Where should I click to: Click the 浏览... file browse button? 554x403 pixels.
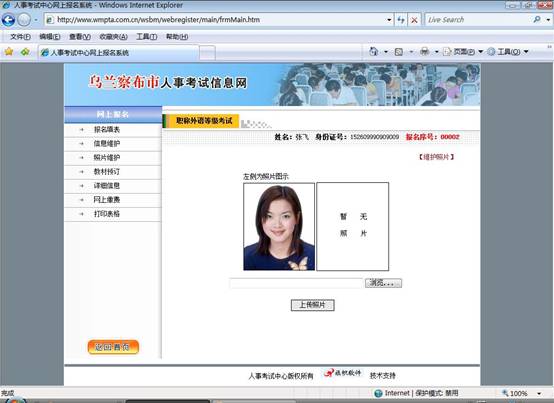(383, 283)
